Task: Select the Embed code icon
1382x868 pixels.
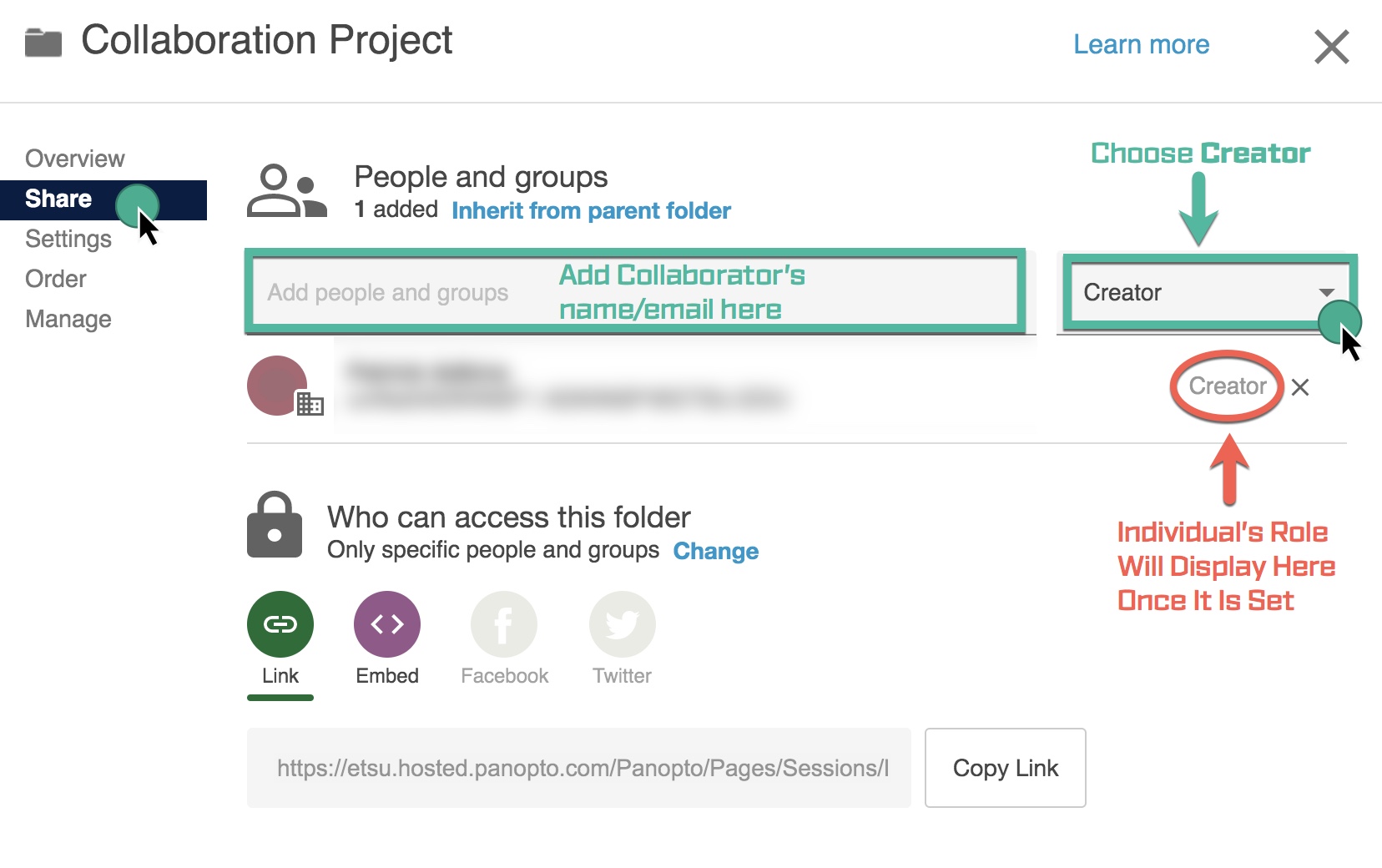Action: [x=387, y=624]
